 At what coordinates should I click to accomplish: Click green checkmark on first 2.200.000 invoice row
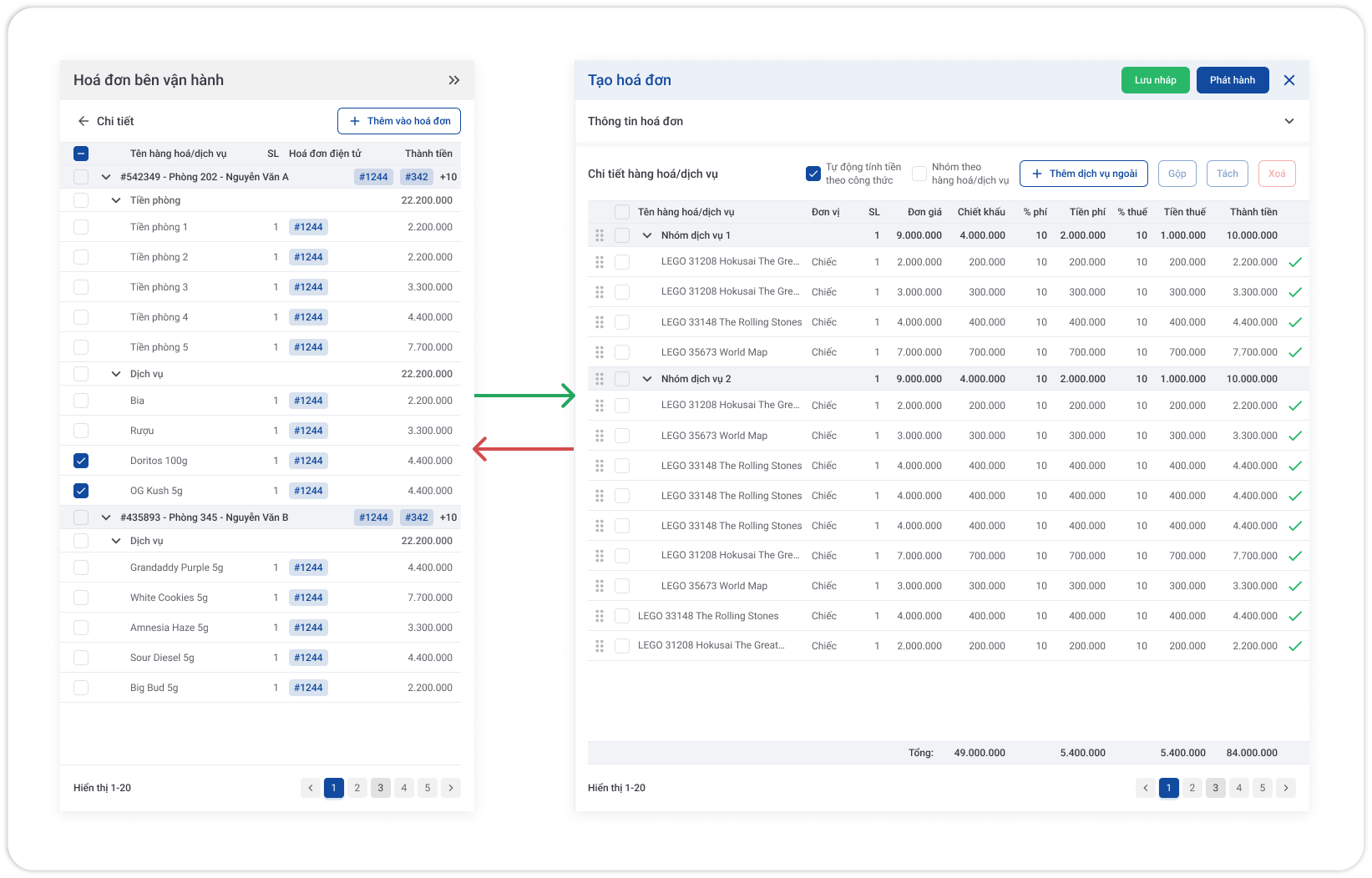coord(1295,262)
